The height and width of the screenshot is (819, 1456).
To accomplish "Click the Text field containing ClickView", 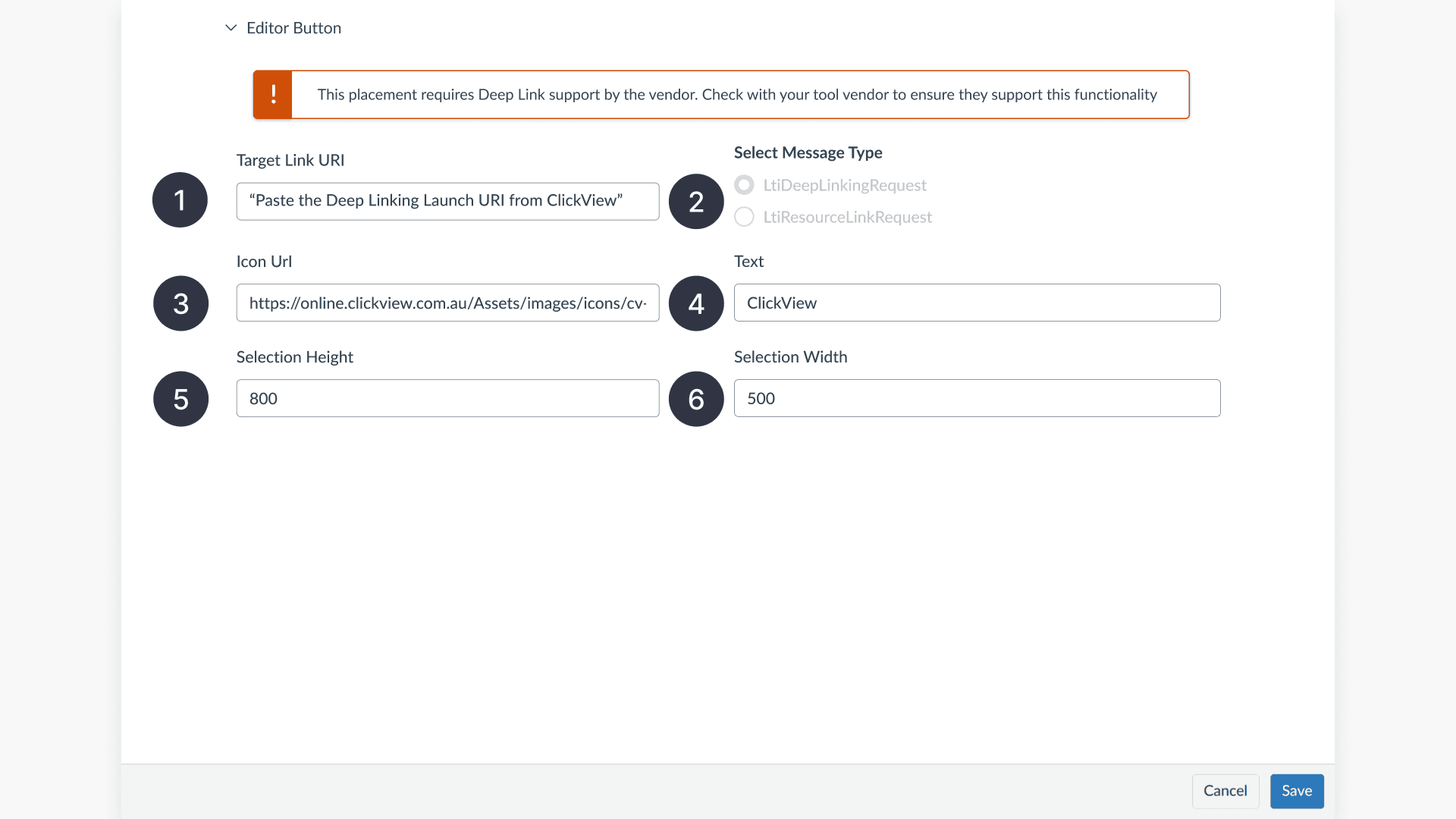I will pyautogui.click(x=977, y=303).
